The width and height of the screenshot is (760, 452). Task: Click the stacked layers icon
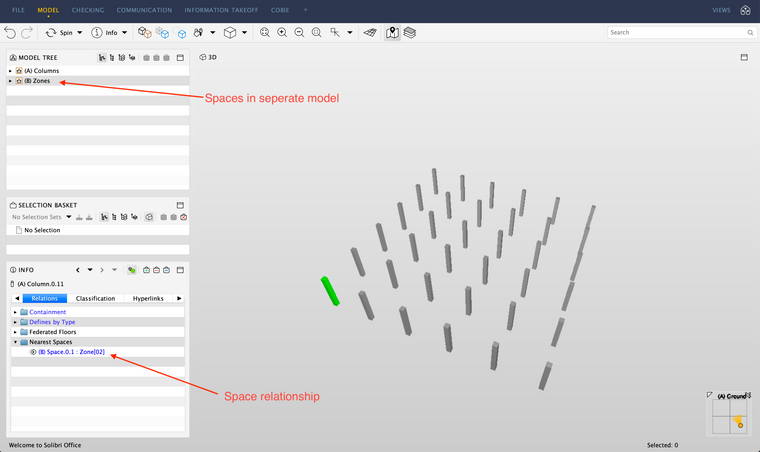point(410,32)
